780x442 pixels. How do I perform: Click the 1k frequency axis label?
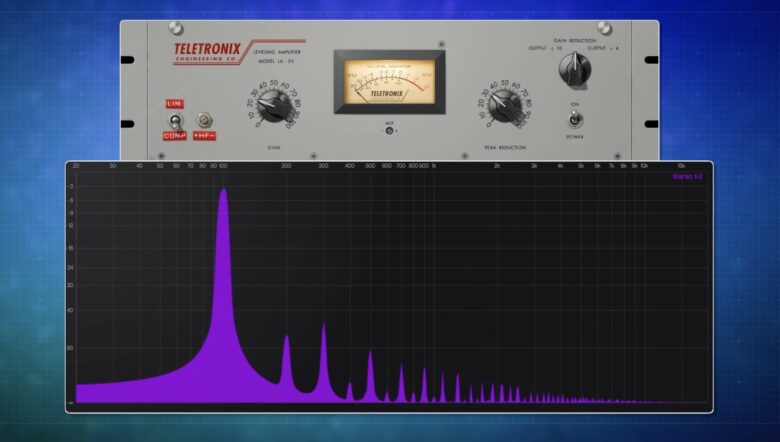433,166
